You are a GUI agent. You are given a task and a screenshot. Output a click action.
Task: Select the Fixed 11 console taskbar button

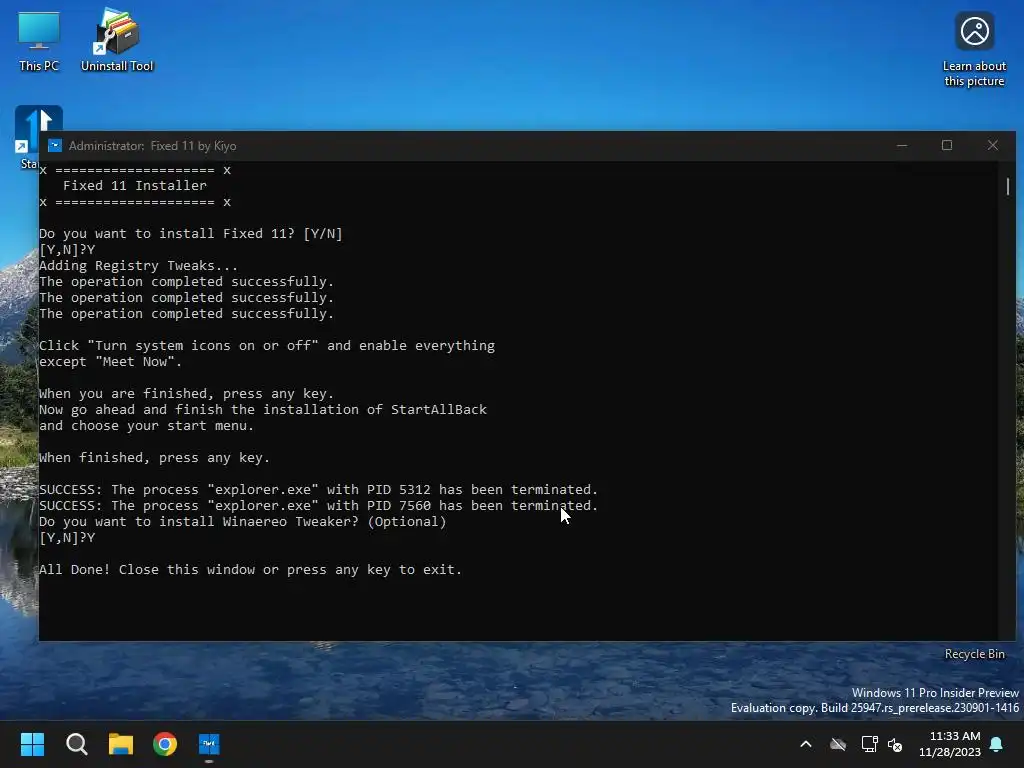tap(209, 744)
